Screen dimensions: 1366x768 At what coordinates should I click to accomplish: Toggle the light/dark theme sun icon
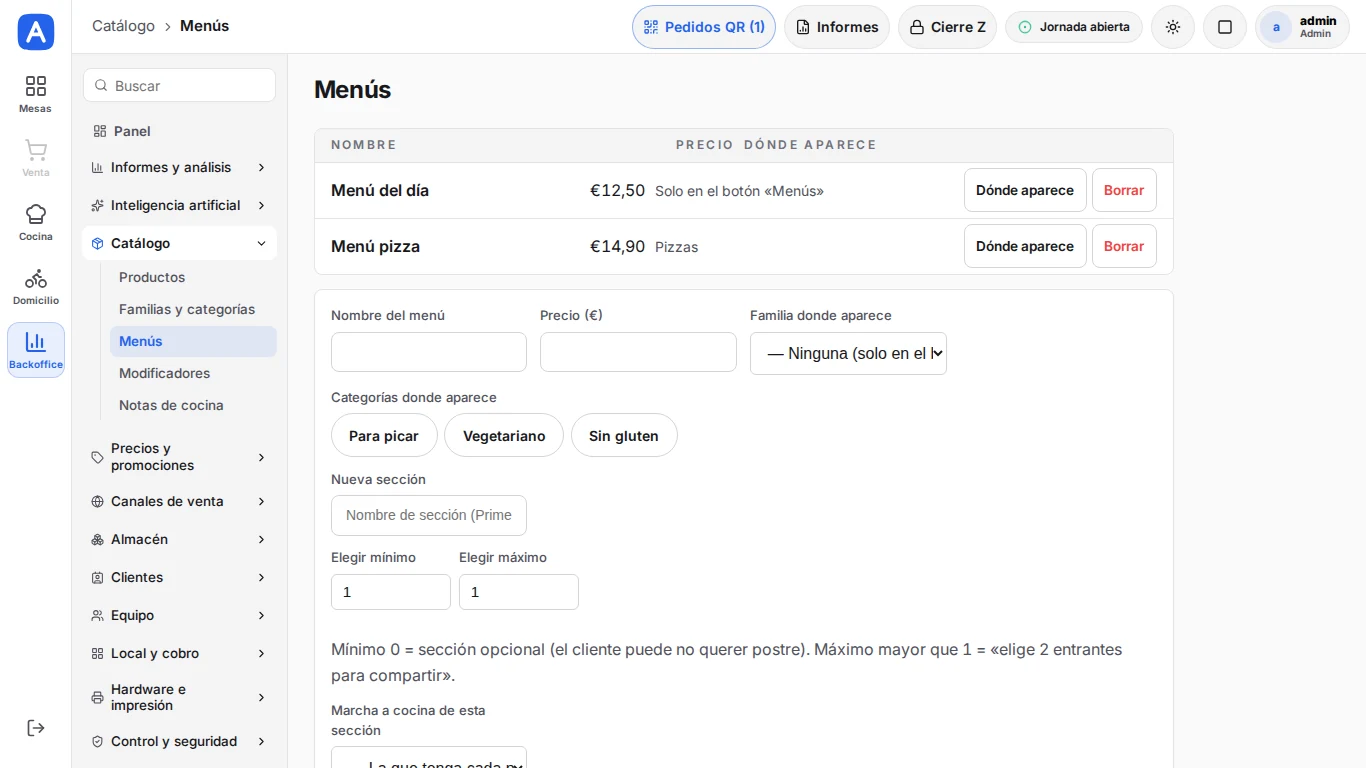click(x=1173, y=27)
